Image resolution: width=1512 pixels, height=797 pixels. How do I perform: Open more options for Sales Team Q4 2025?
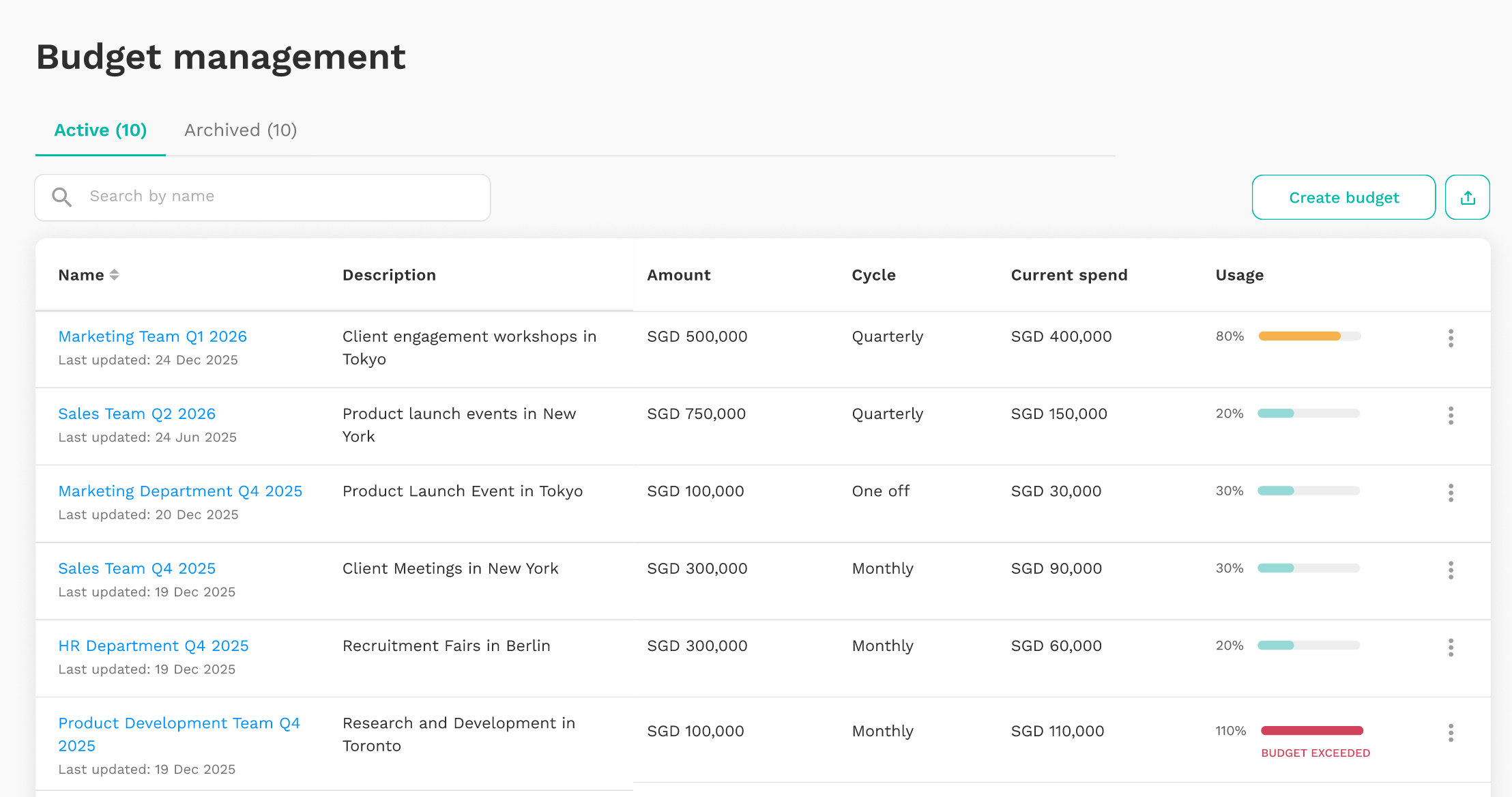pyautogui.click(x=1451, y=570)
